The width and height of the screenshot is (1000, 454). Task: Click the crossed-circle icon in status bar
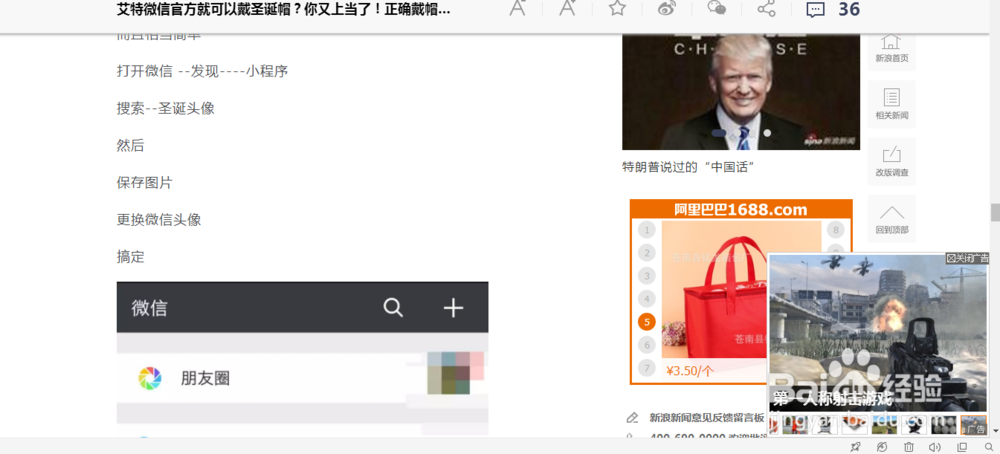click(882, 447)
